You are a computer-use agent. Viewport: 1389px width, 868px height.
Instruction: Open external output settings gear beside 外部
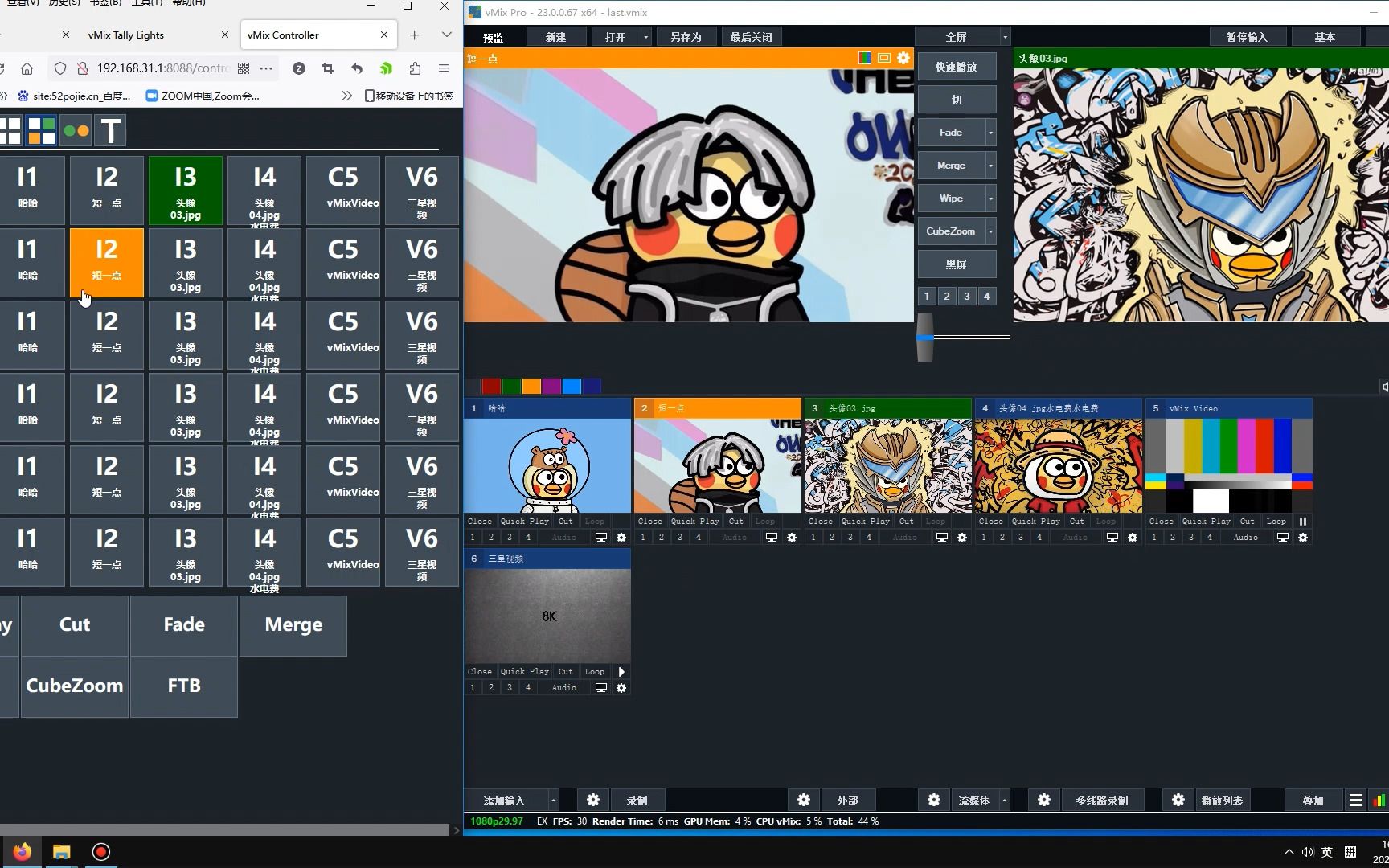804,800
